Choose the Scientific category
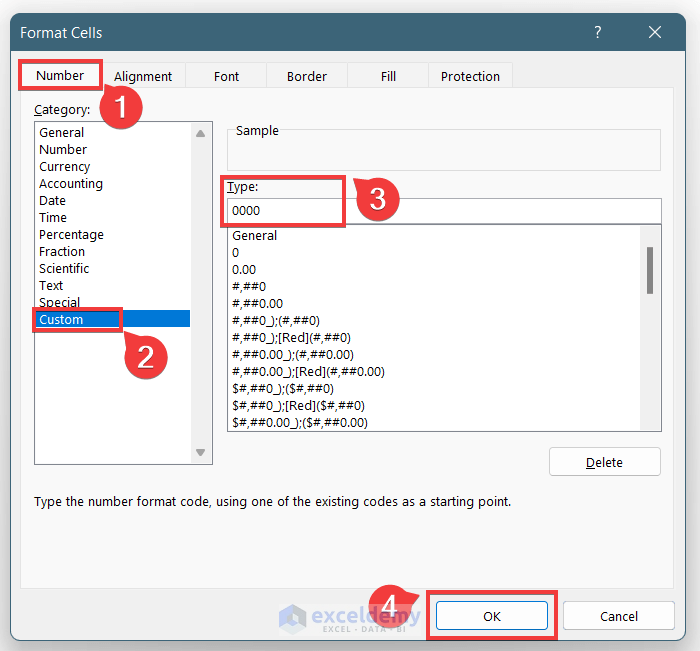Screen dimensions: 700x651 click(113, 268)
